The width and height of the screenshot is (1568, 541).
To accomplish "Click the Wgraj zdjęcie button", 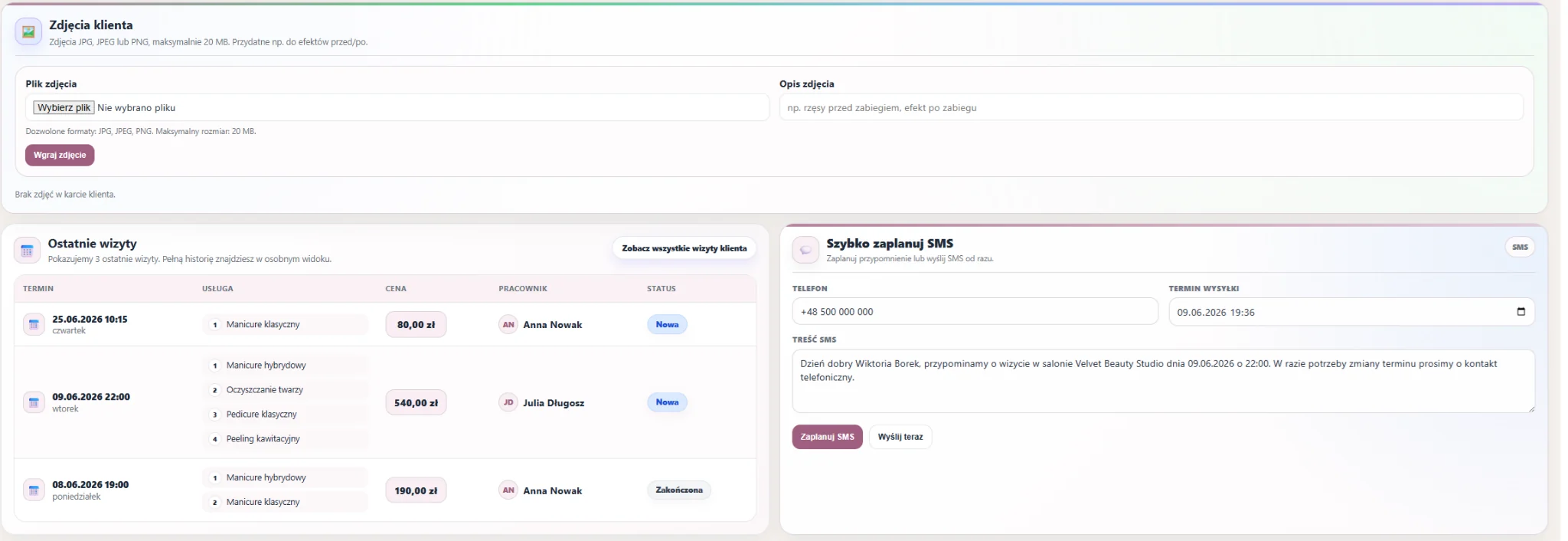I will tap(60, 155).
